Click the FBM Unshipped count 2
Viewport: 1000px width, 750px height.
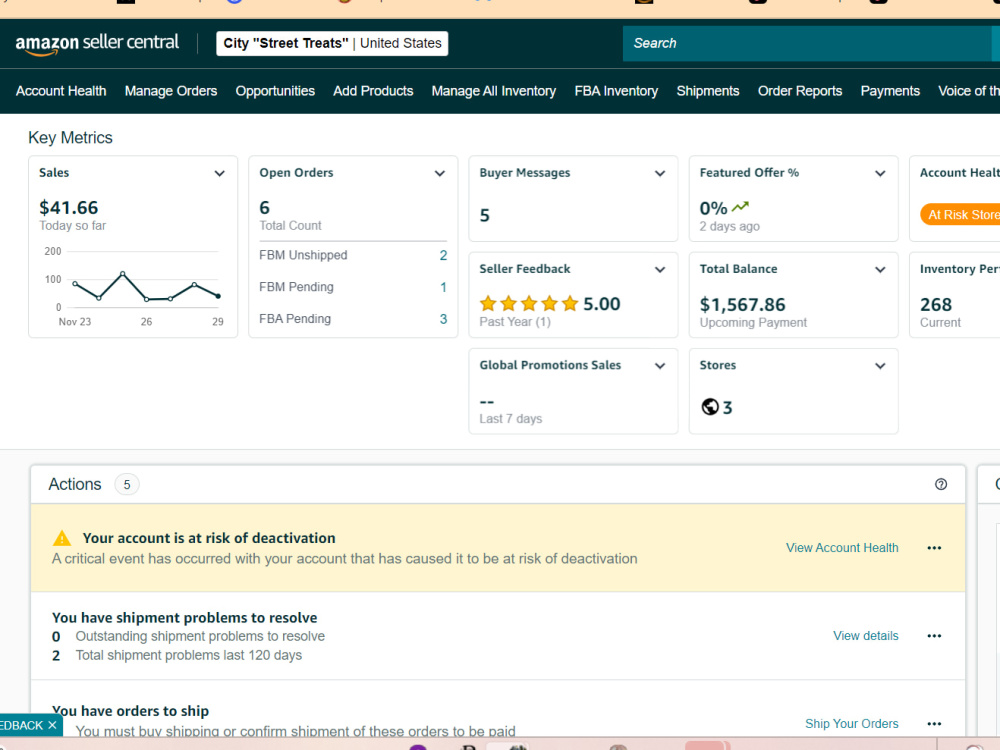(x=443, y=255)
